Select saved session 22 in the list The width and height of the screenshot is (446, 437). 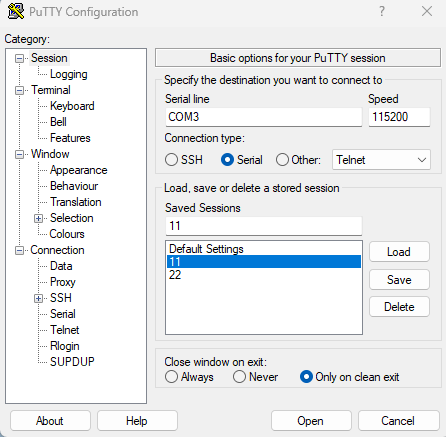264,275
